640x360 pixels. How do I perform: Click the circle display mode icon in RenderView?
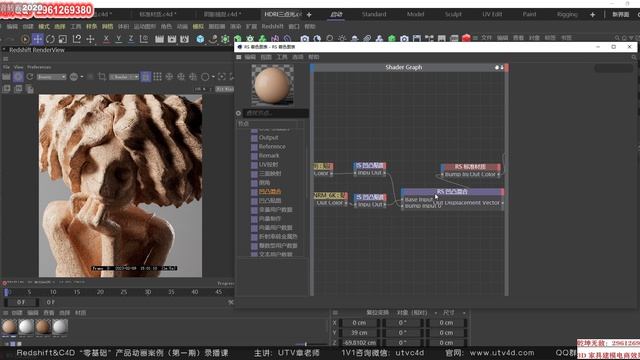pos(206,77)
